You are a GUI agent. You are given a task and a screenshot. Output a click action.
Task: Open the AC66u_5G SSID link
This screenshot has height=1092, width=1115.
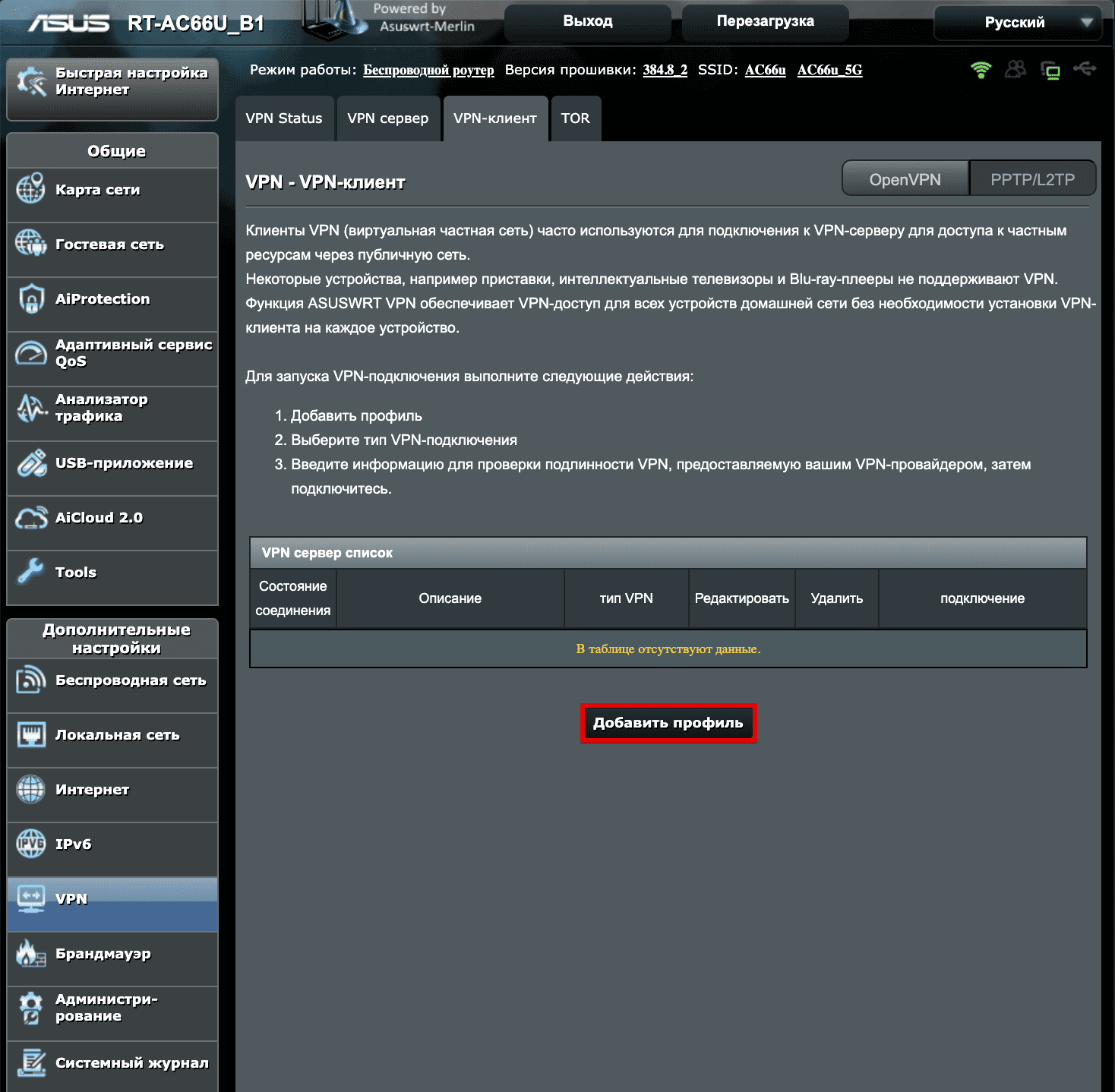point(829,70)
